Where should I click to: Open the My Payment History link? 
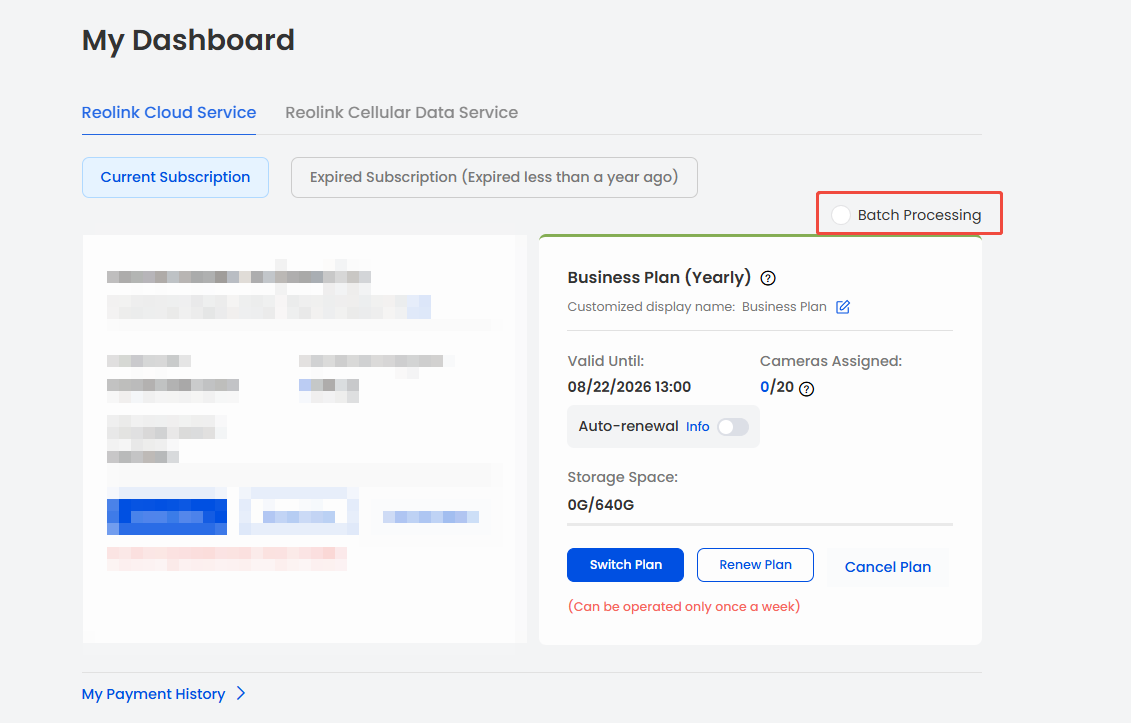pos(153,694)
